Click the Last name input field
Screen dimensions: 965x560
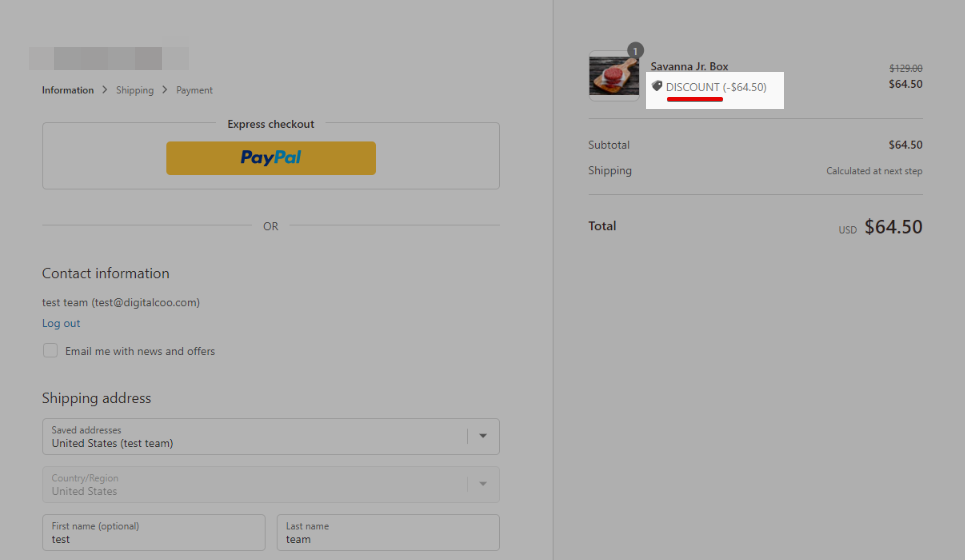pos(388,532)
